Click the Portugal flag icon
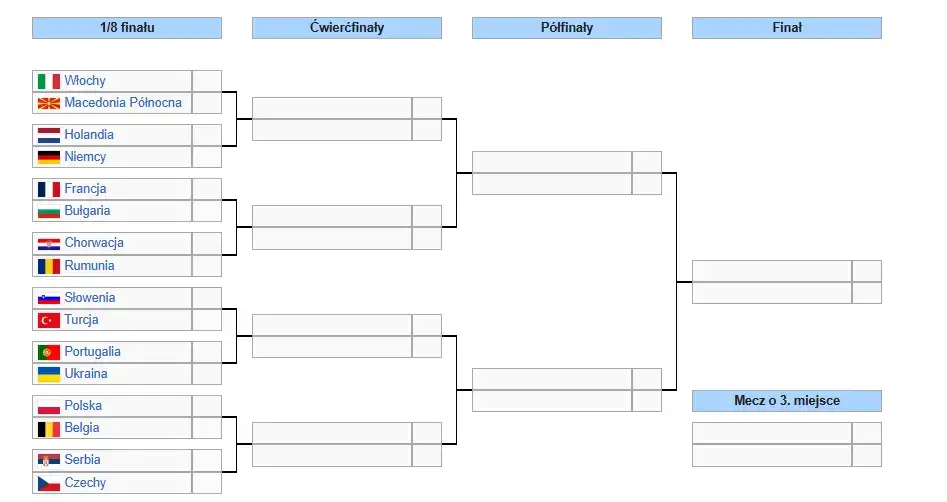The height and width of the screenshot is (502, 947). pyautogui.click(x=48, y=352)
